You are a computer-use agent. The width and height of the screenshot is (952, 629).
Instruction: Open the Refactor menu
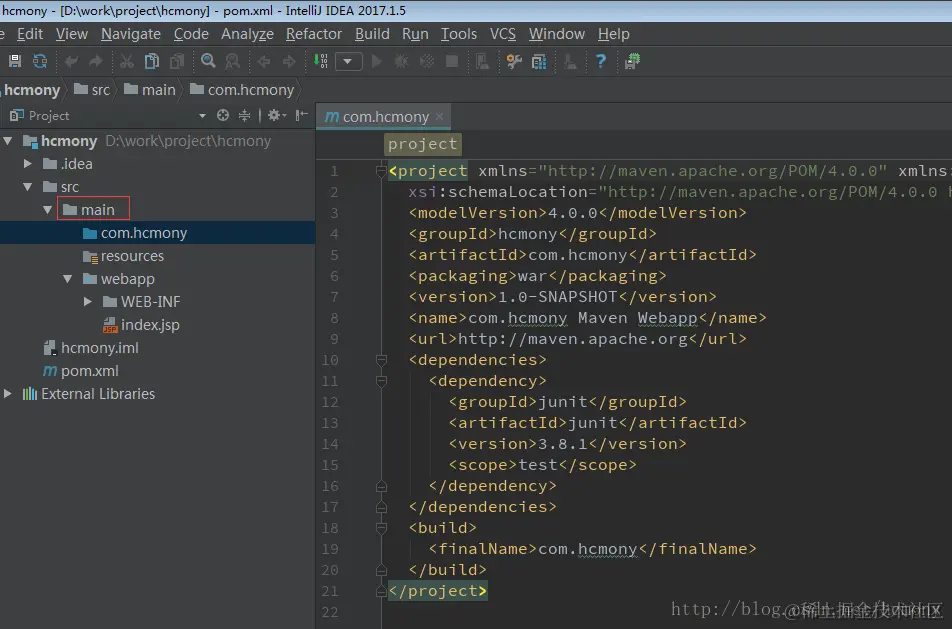pos(313,33)
